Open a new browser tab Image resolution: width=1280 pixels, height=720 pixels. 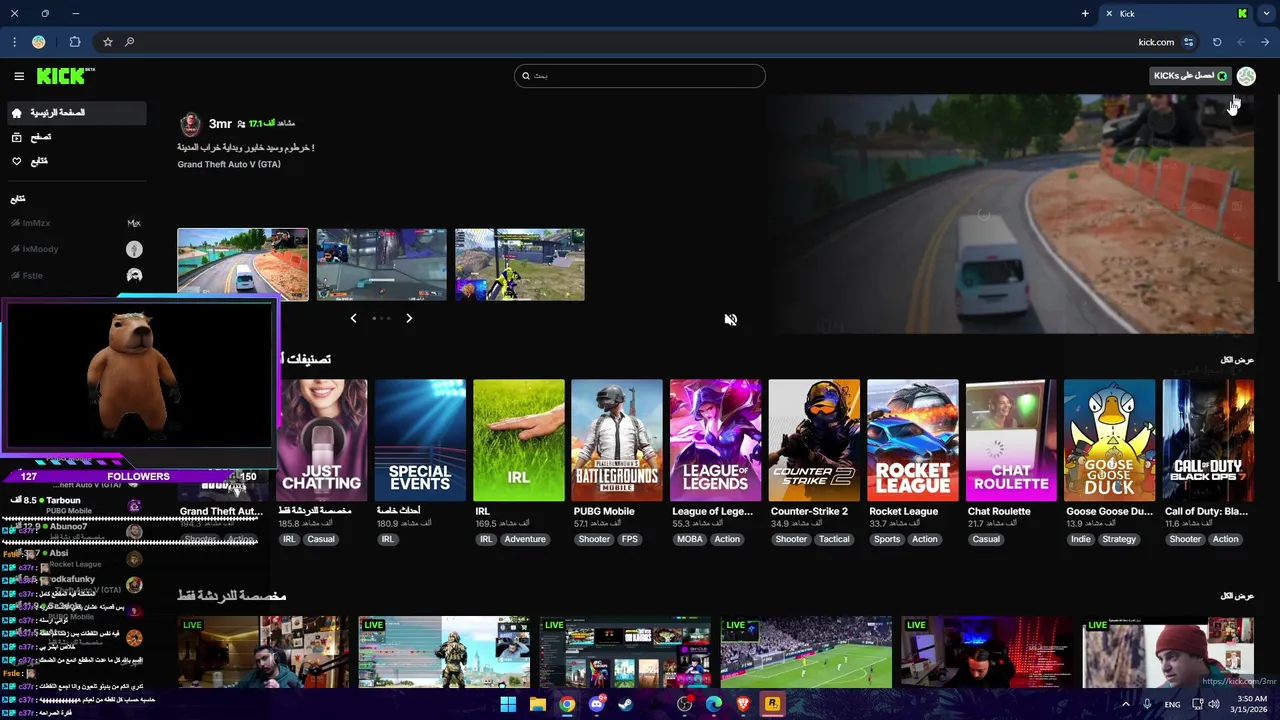click(1085, 14)
